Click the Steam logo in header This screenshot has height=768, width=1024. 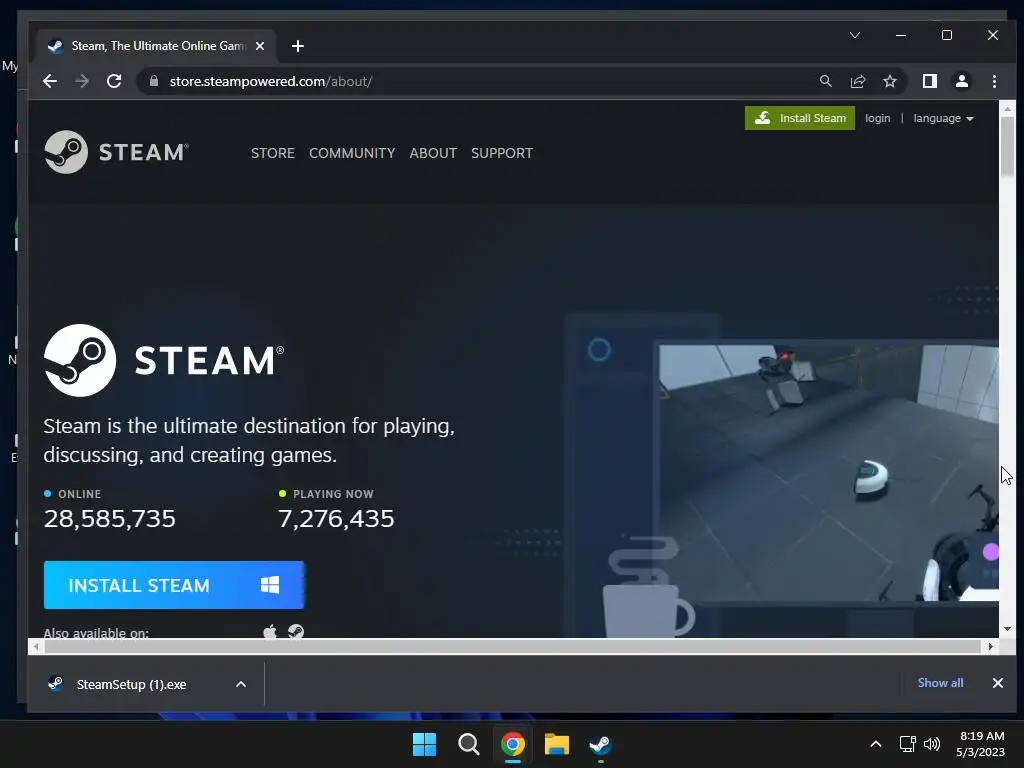(x=117, y=152)
